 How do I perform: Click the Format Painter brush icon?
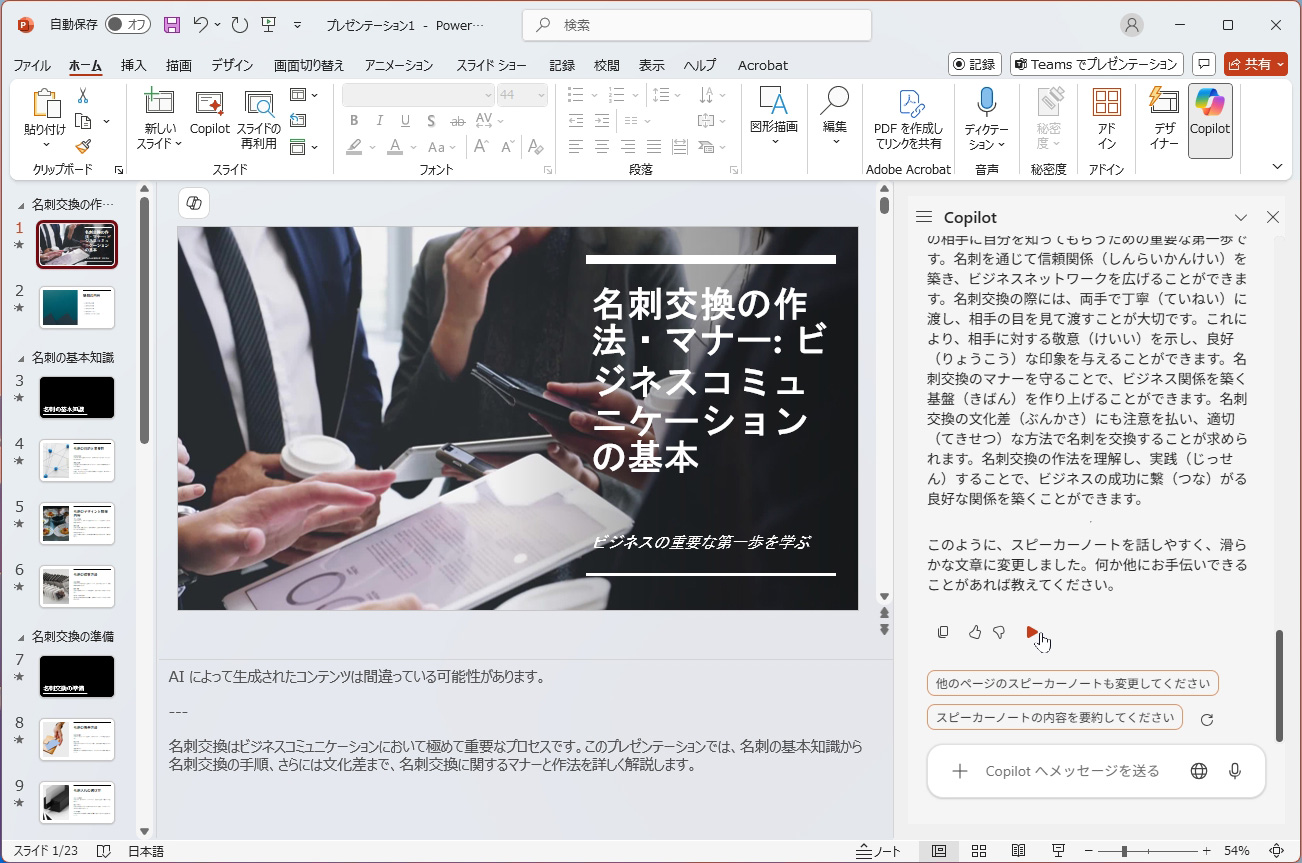pos(83,147)
